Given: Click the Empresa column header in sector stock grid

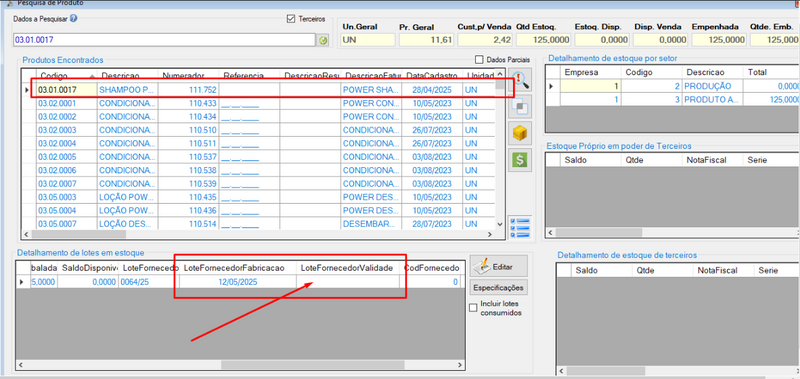Looking at the screenshot, I should tap(591, 72).
